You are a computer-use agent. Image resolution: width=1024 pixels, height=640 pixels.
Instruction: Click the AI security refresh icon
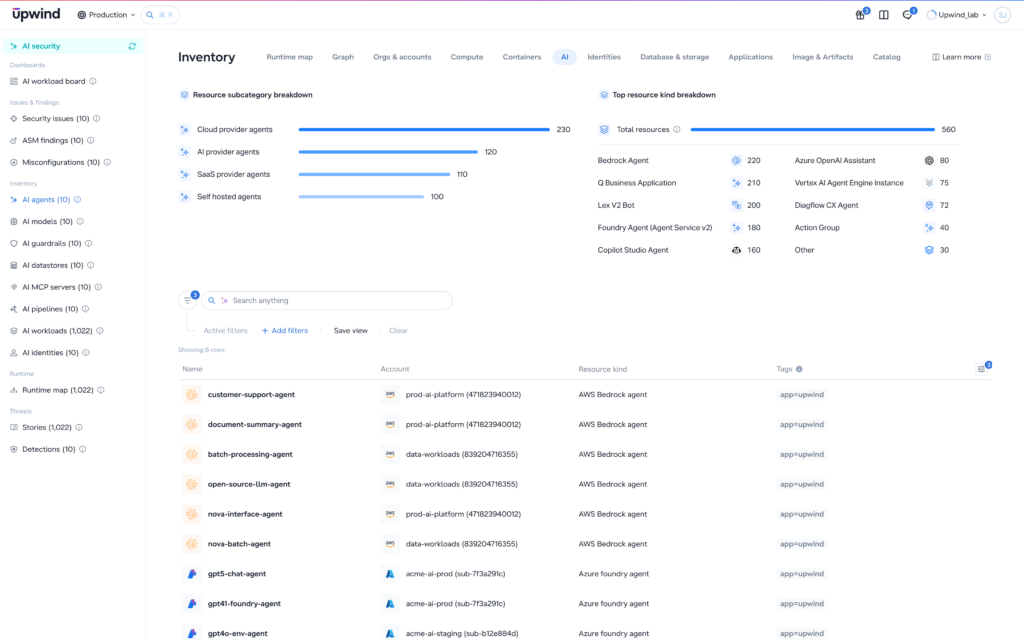133,46
